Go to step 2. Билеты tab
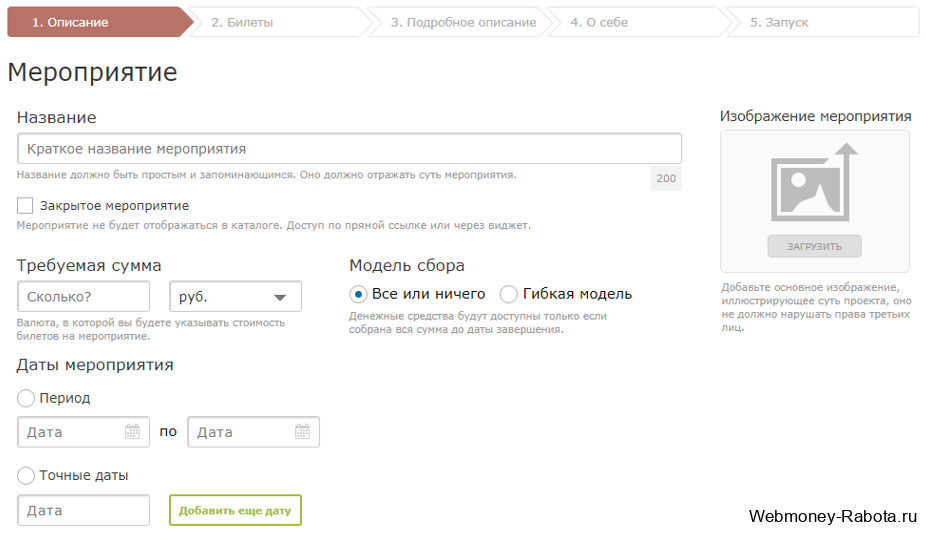This screenshot has width=926, height=534. 279,22
